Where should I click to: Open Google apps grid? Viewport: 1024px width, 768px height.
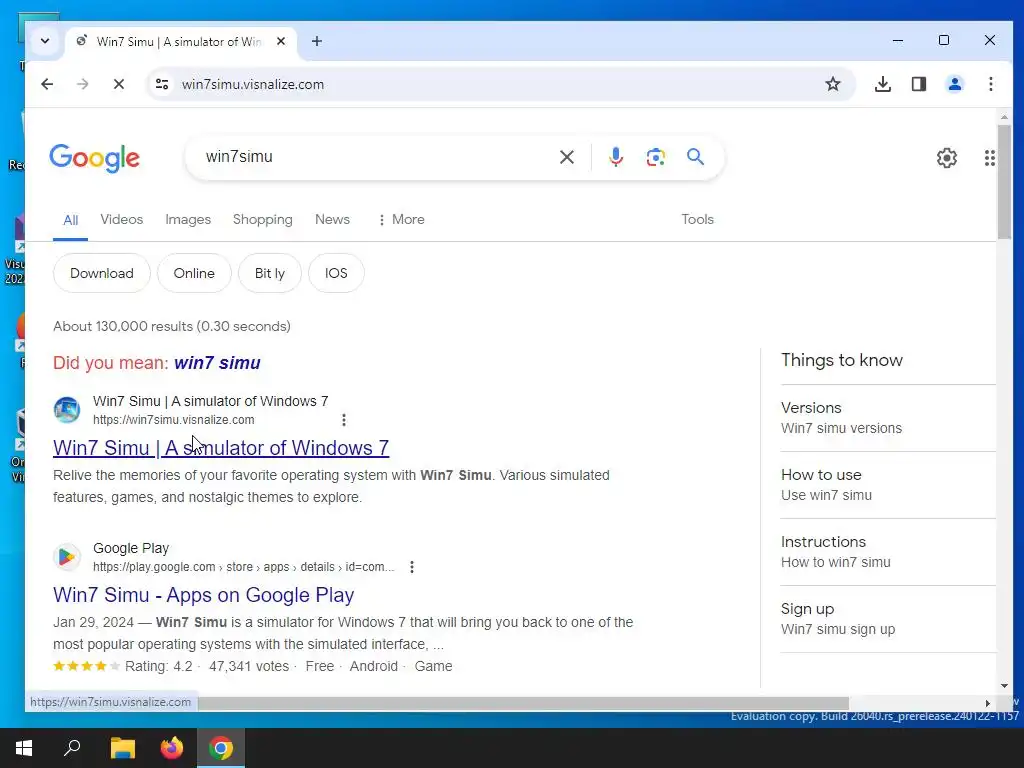989,157
